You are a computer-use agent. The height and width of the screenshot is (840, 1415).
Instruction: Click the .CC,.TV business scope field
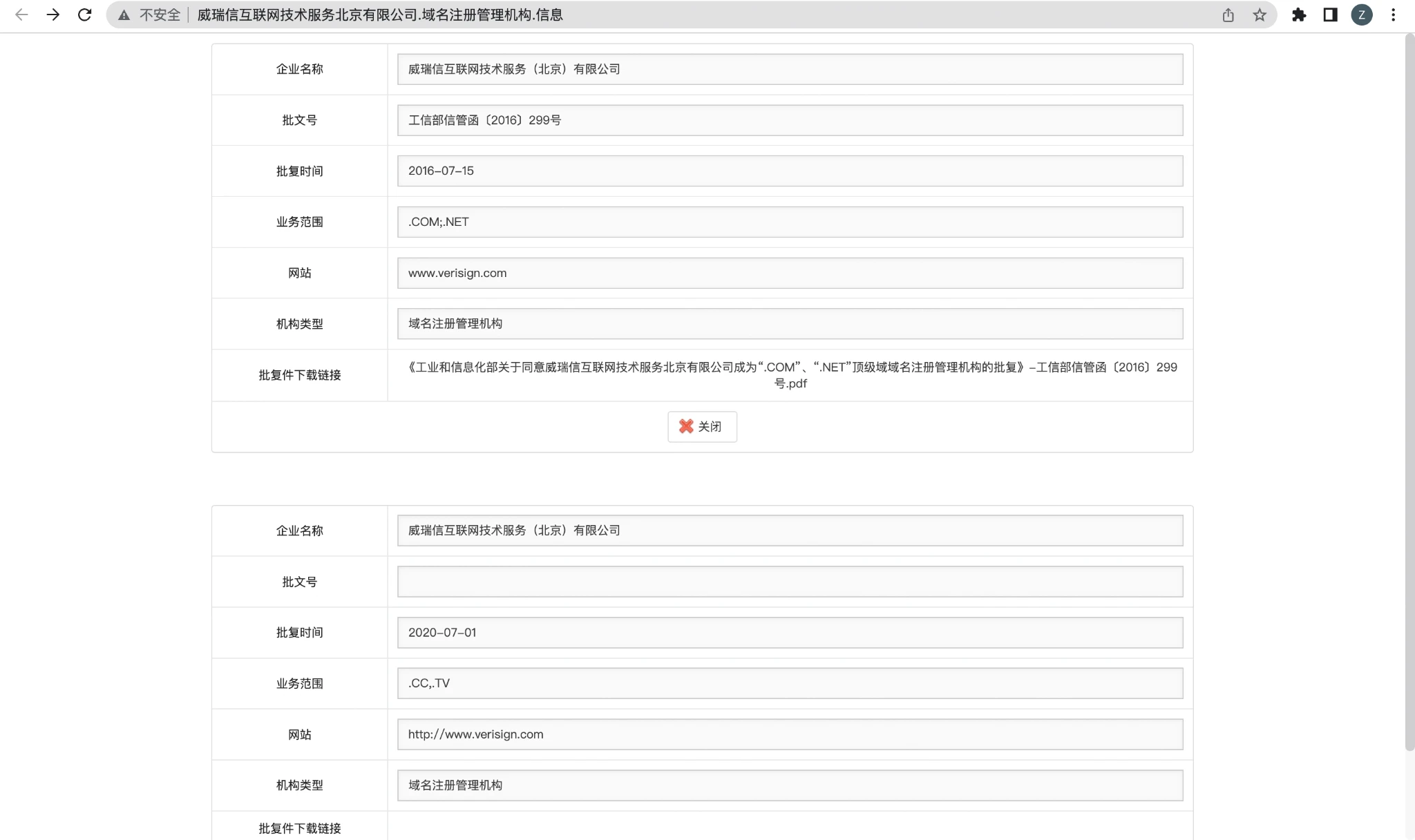790,683
